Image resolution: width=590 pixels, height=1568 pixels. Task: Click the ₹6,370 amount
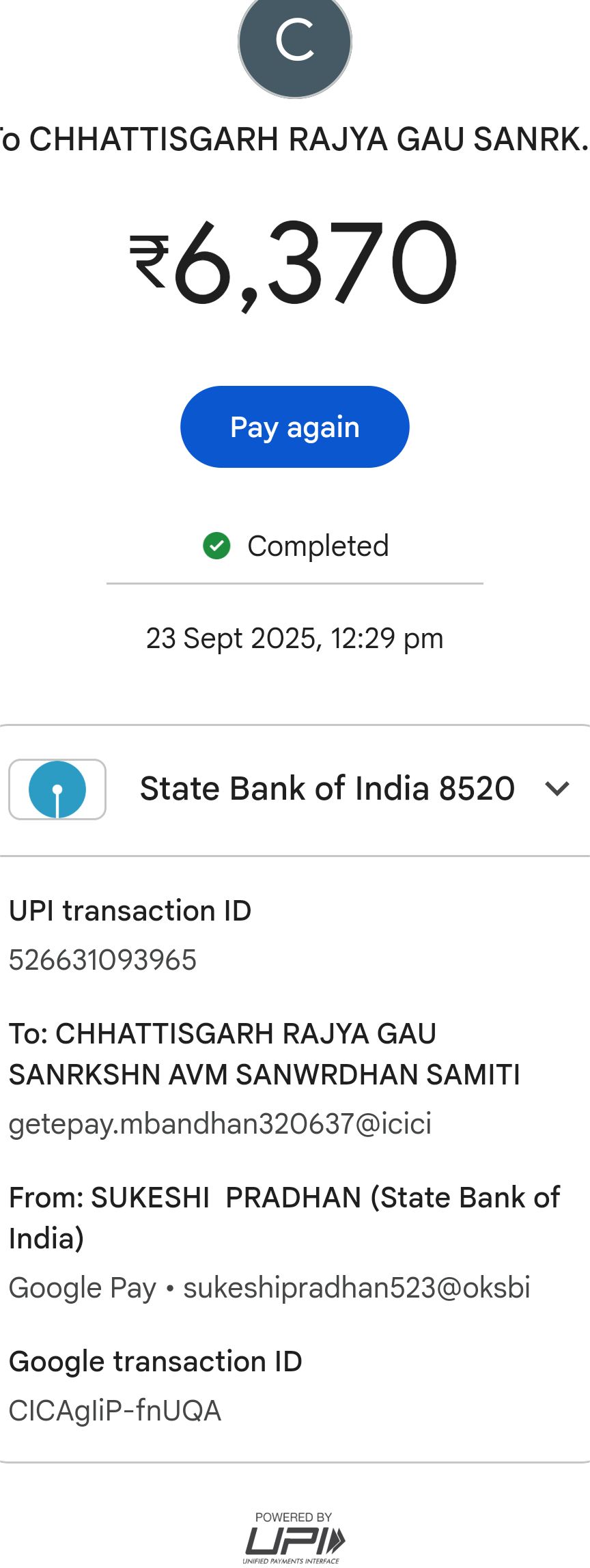pyautogui.click(x=294, y=263)
